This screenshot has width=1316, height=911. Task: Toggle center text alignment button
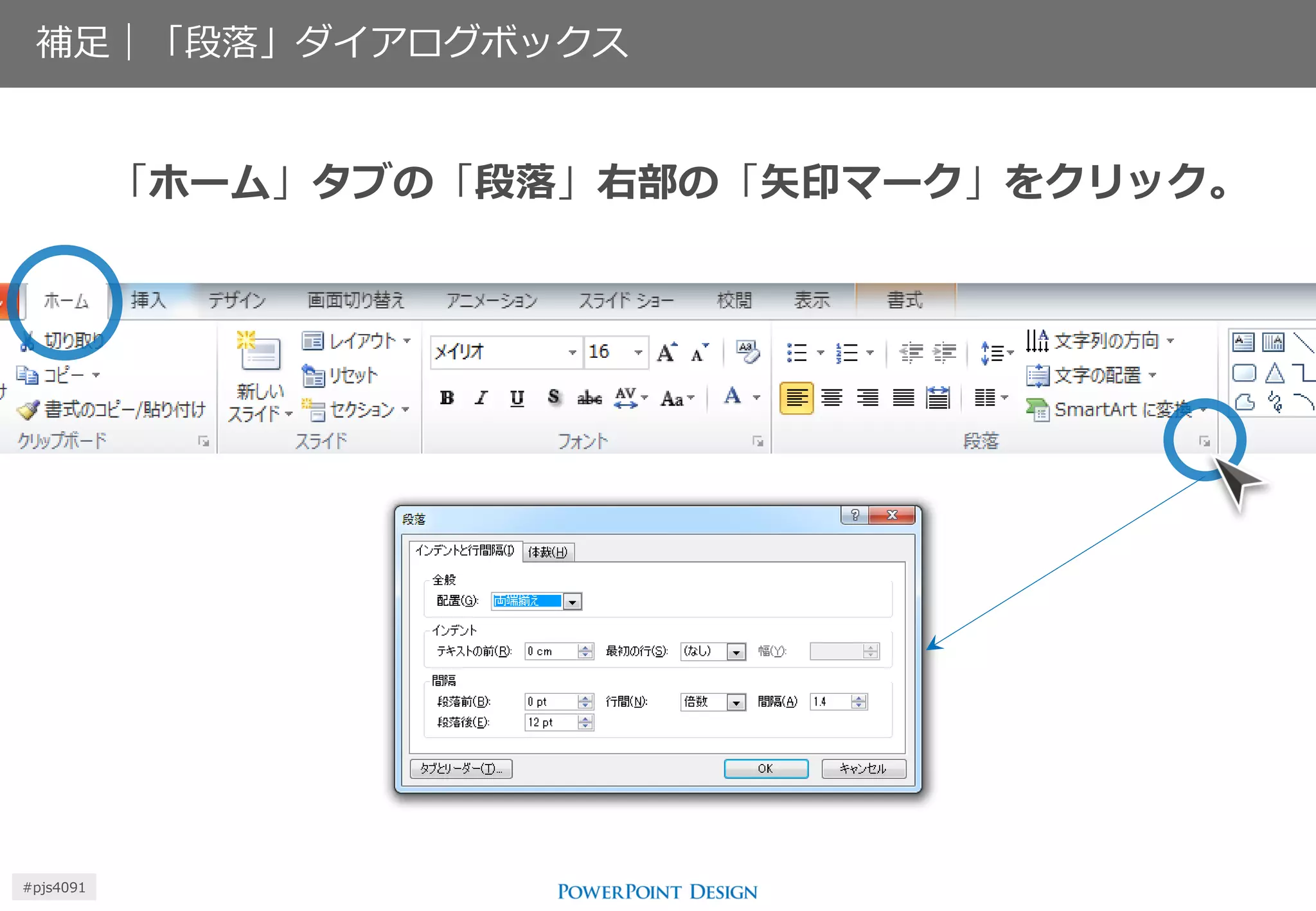pyautogui.click(x=832, y=398)
